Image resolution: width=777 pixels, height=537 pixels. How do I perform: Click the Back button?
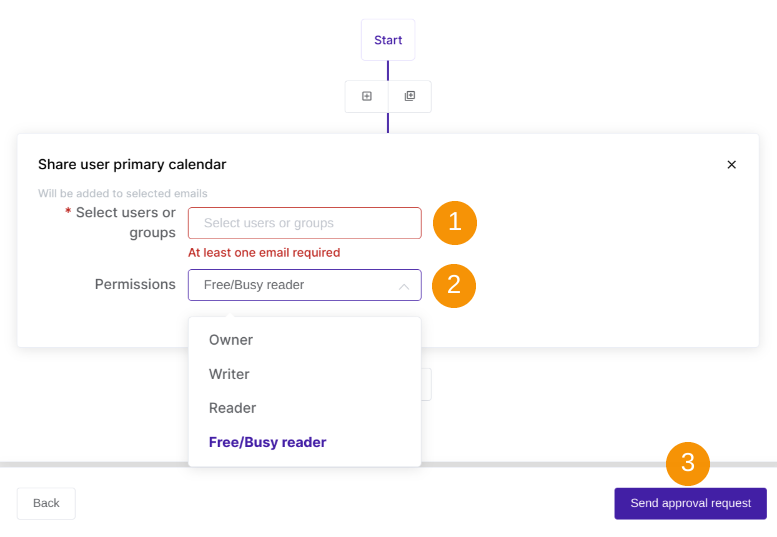click(x=46, y=503)
